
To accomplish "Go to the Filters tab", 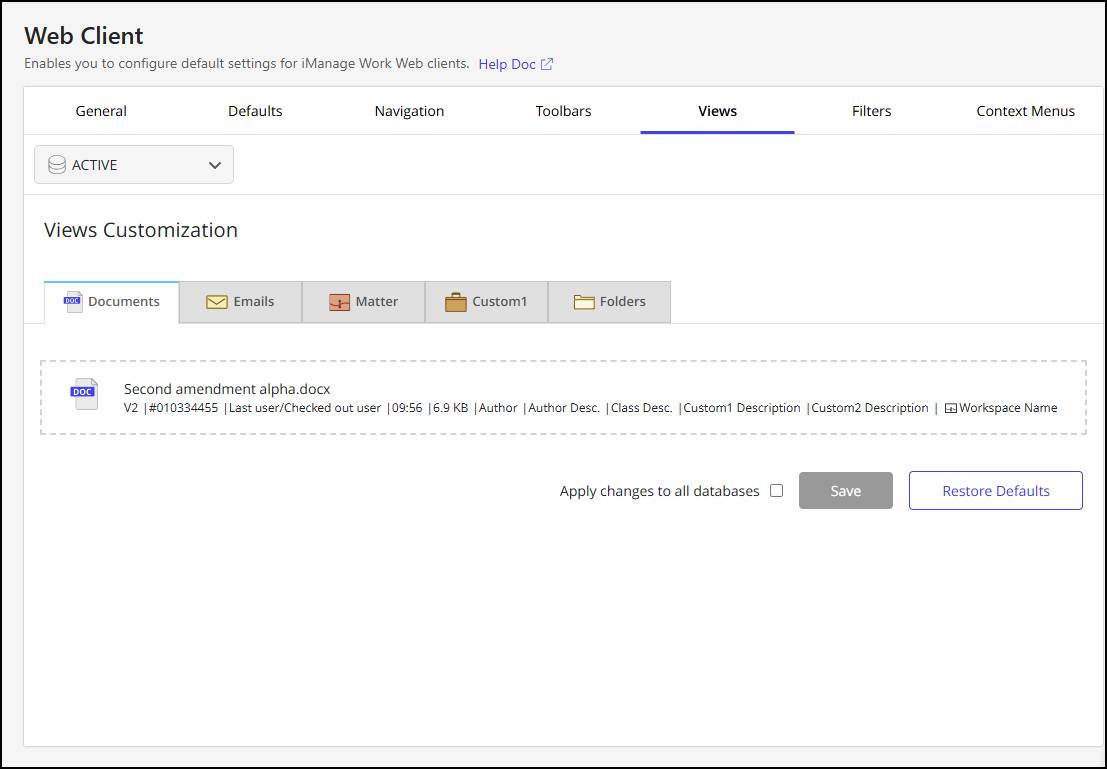I will click(871, 111).
